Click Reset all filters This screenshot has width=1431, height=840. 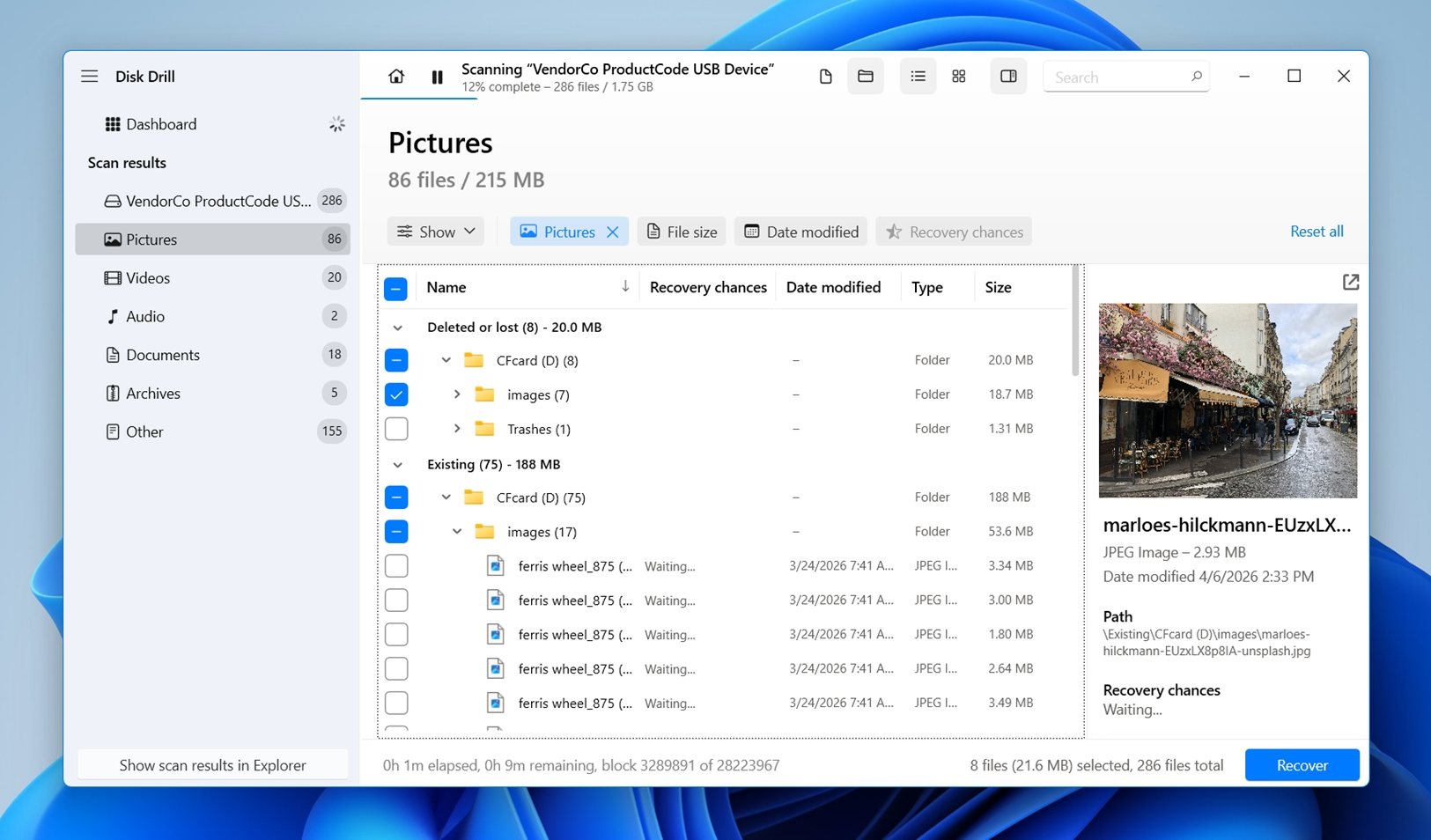point(1317,232)
